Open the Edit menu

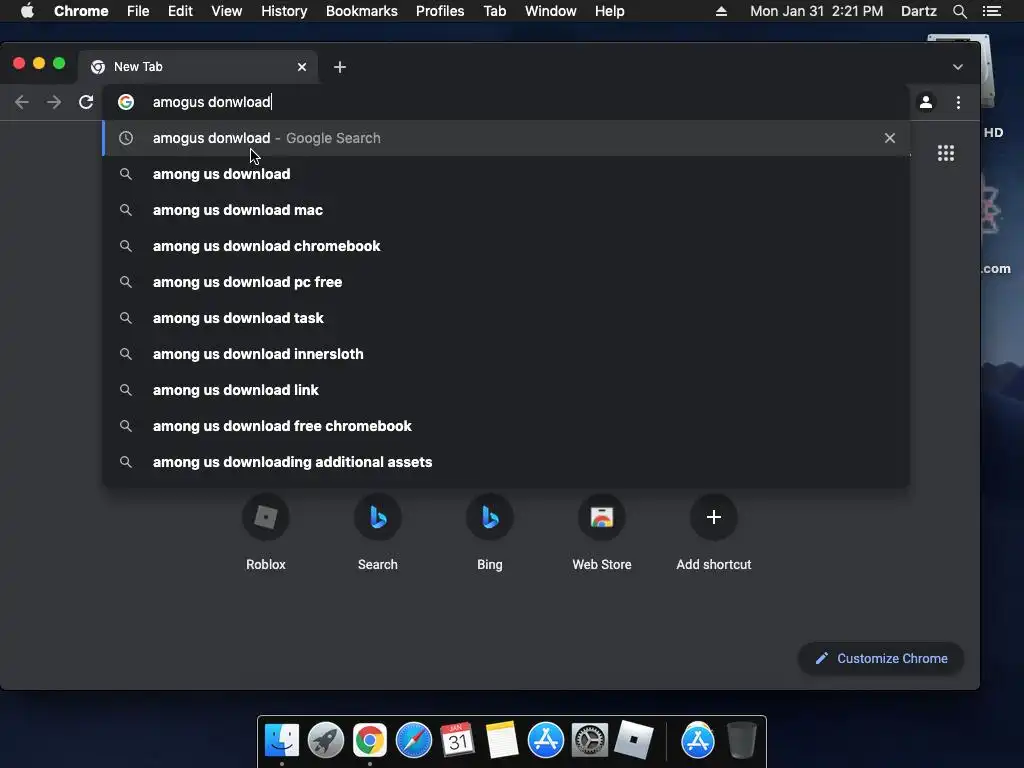point(180,11)
